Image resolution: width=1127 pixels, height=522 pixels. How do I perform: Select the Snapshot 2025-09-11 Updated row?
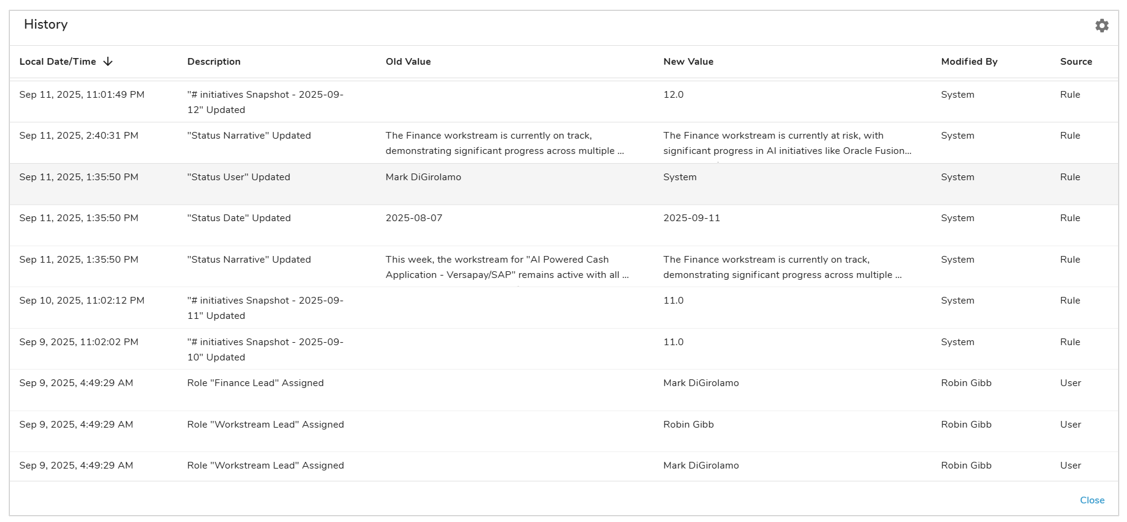pos(265,308)
